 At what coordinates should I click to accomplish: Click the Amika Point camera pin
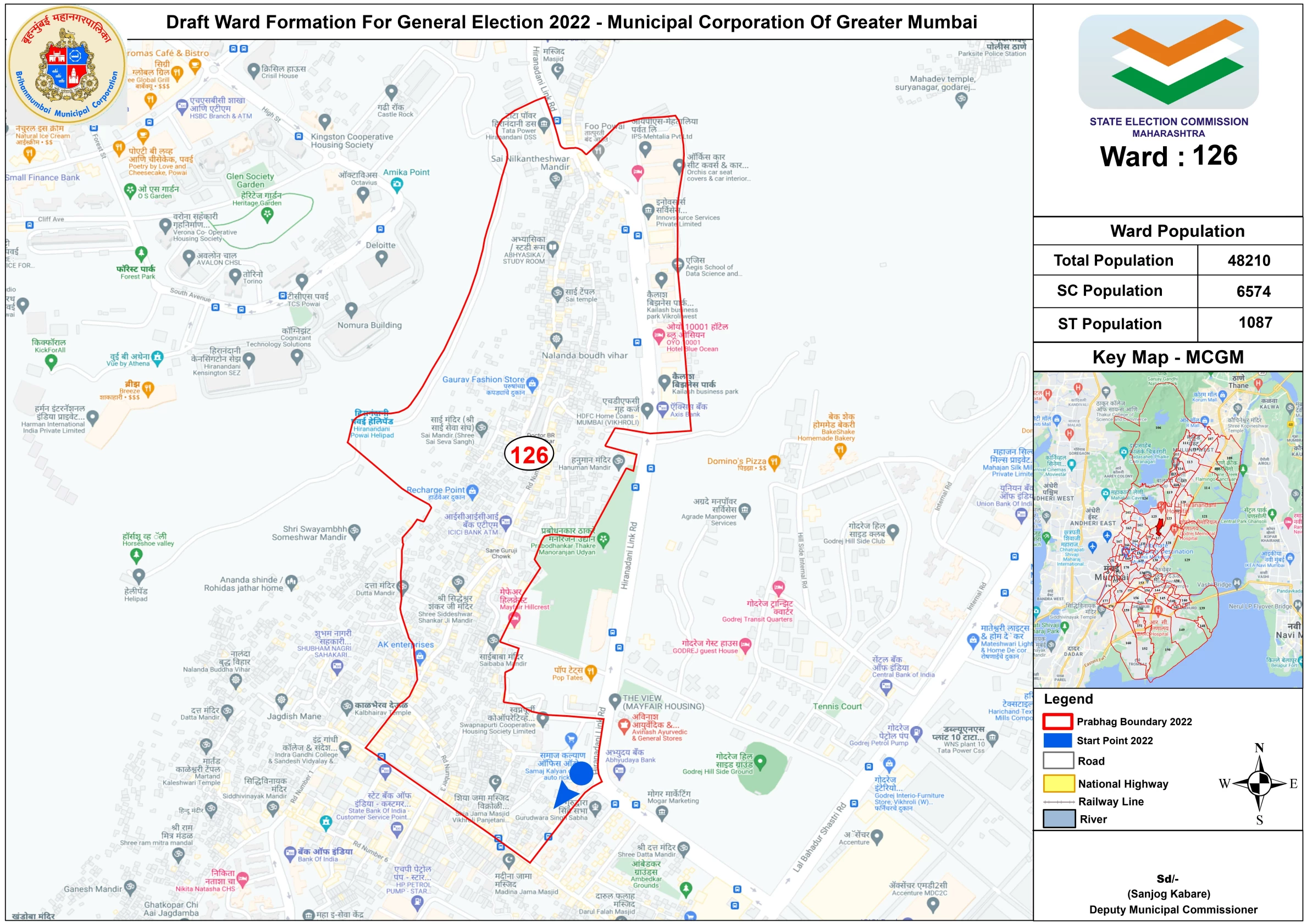click(397, 184)
